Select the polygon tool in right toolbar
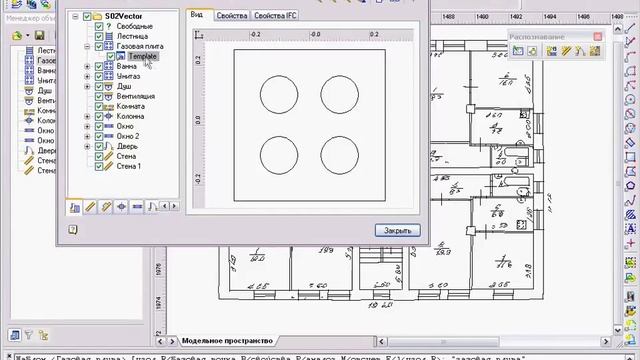The width and height of the screenshot is (640, 360). click(630, 185)
